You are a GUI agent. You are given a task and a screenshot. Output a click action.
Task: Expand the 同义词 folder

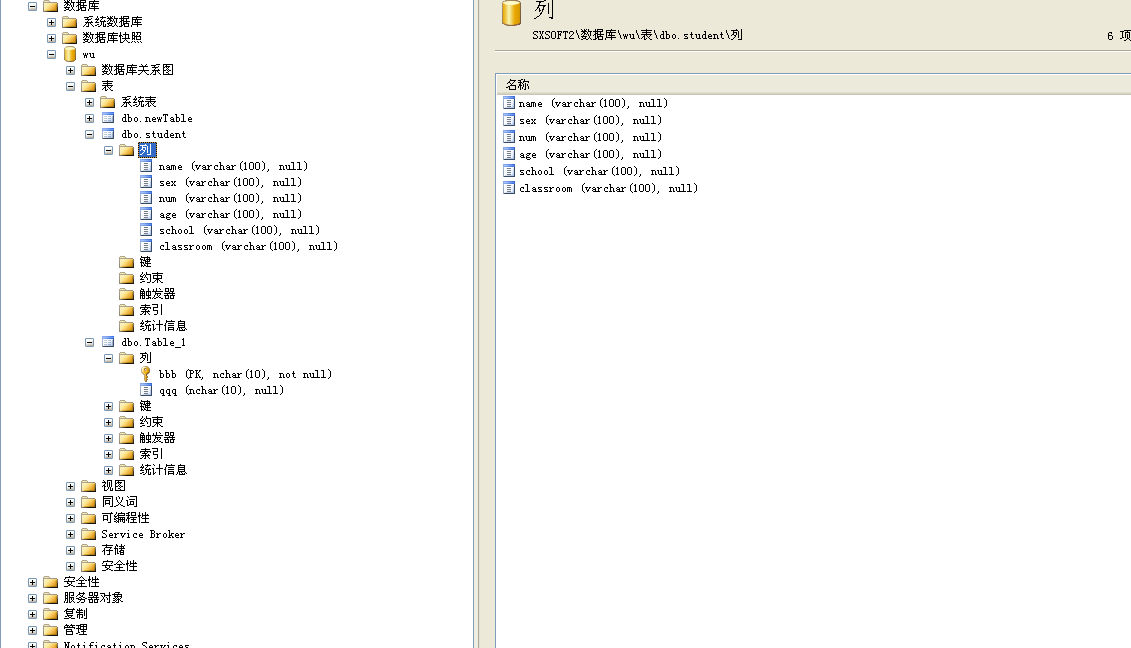[70, 502]
